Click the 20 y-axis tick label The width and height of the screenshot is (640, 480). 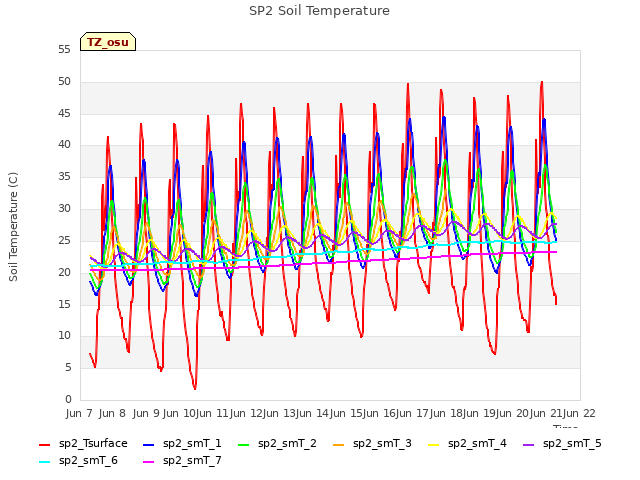click(x=64, y=272)
